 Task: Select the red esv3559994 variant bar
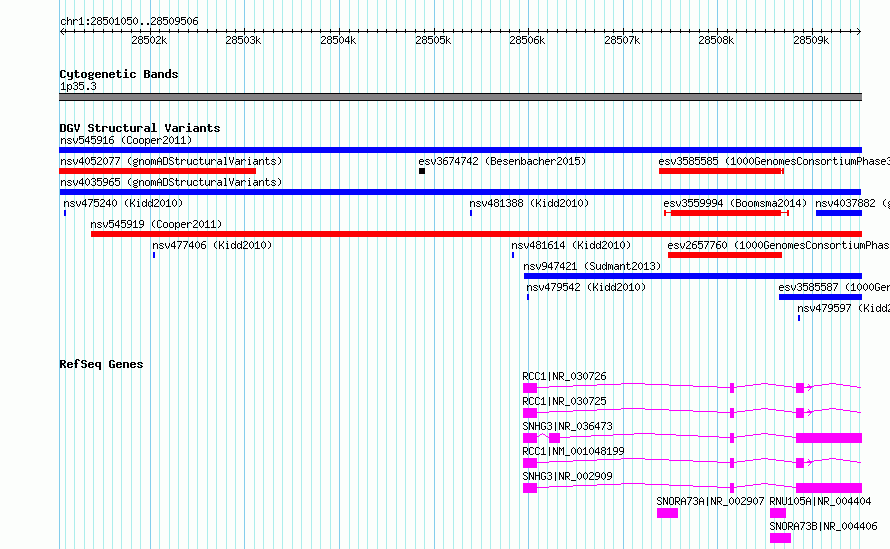[x=727, y=213]
